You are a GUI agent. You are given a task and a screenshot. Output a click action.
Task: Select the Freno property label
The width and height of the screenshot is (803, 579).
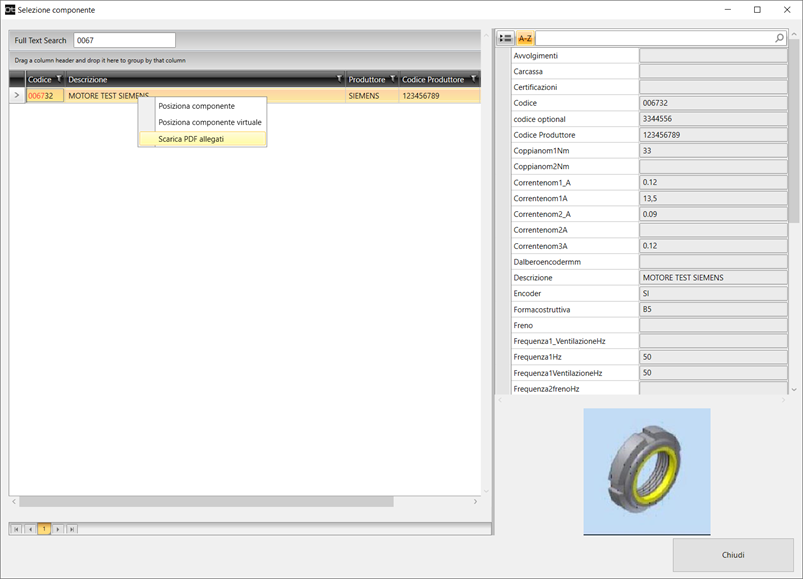[x=523, y=325]
